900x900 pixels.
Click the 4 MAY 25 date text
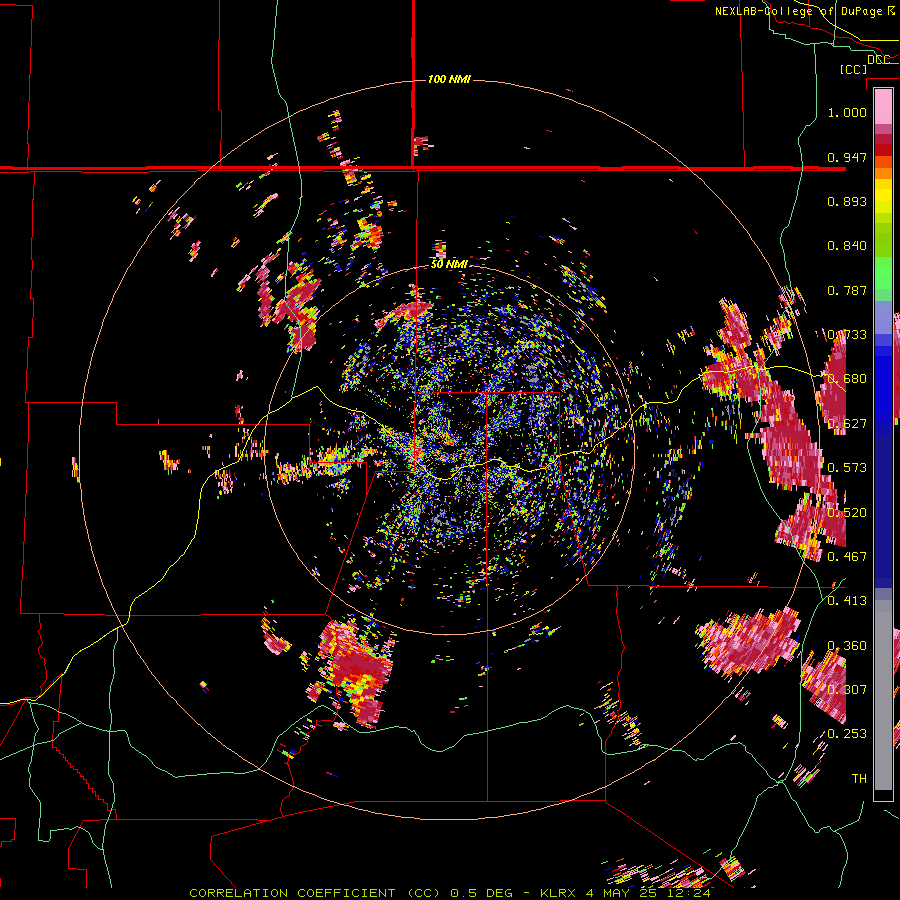tap(620, 893)
